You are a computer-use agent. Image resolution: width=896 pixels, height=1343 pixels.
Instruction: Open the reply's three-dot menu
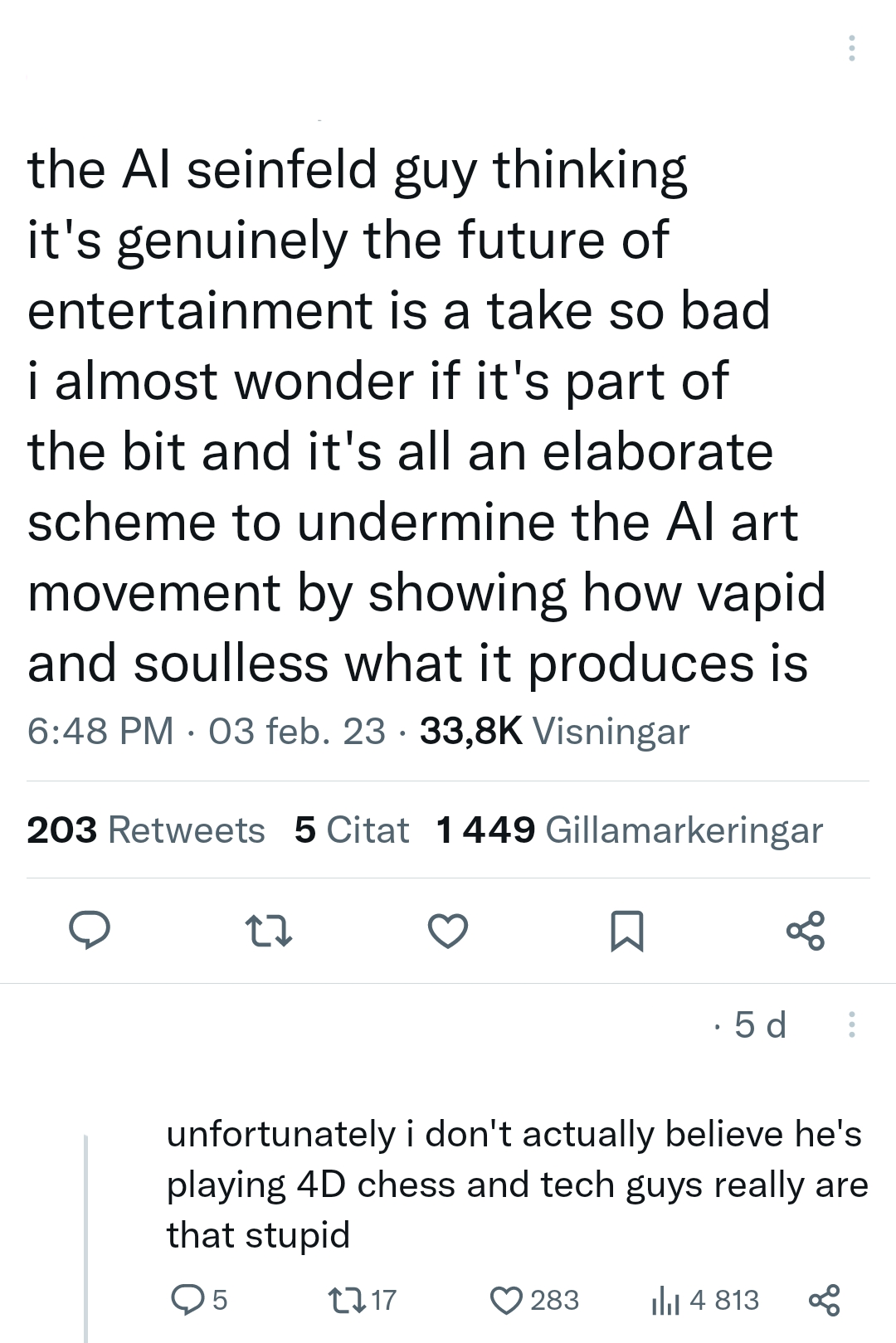point(850,1024)
